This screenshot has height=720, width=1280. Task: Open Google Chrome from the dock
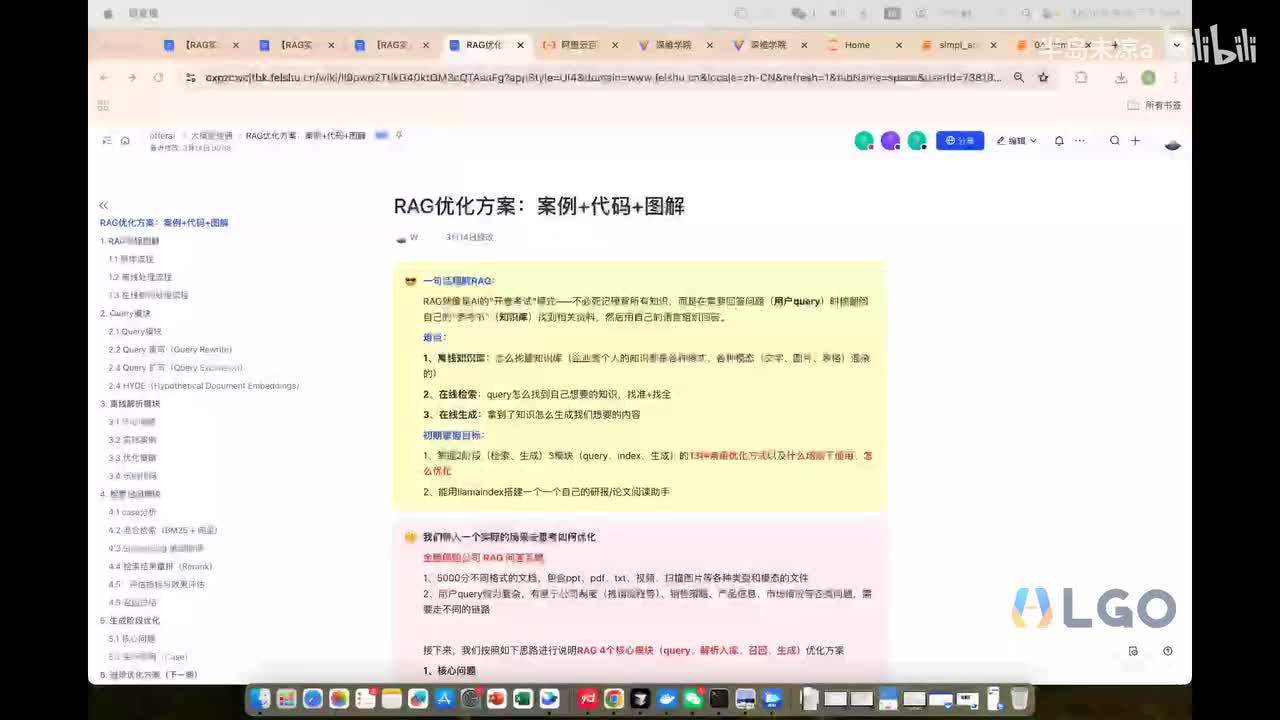coord(614,699)
